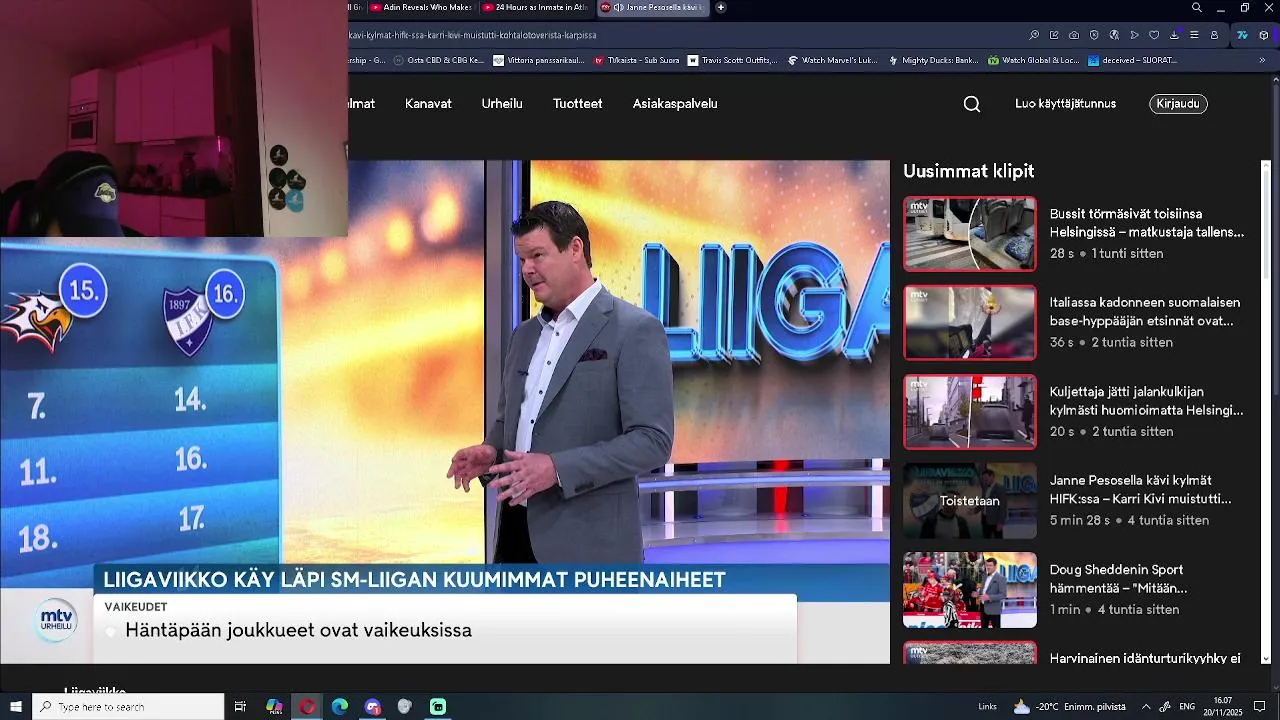
Task: Click the heart bookmark icon in address bar
Action: click(x=1154, y=35)
